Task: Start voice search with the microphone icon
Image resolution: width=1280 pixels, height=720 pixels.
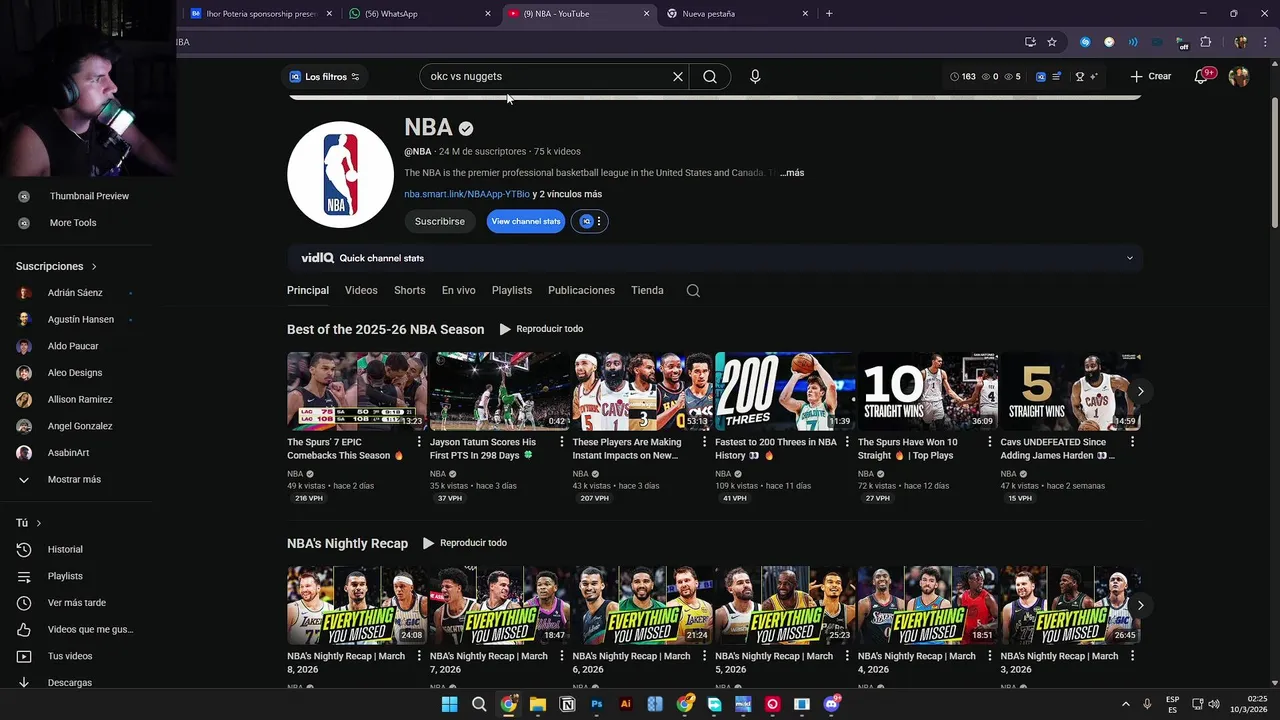Action: coord(755,77)
